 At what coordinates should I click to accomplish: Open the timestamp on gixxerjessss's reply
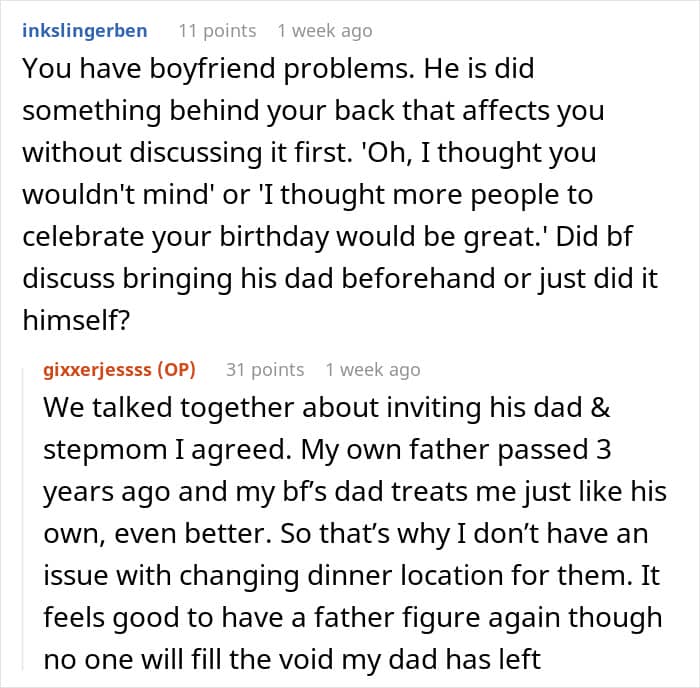(373, 370)
